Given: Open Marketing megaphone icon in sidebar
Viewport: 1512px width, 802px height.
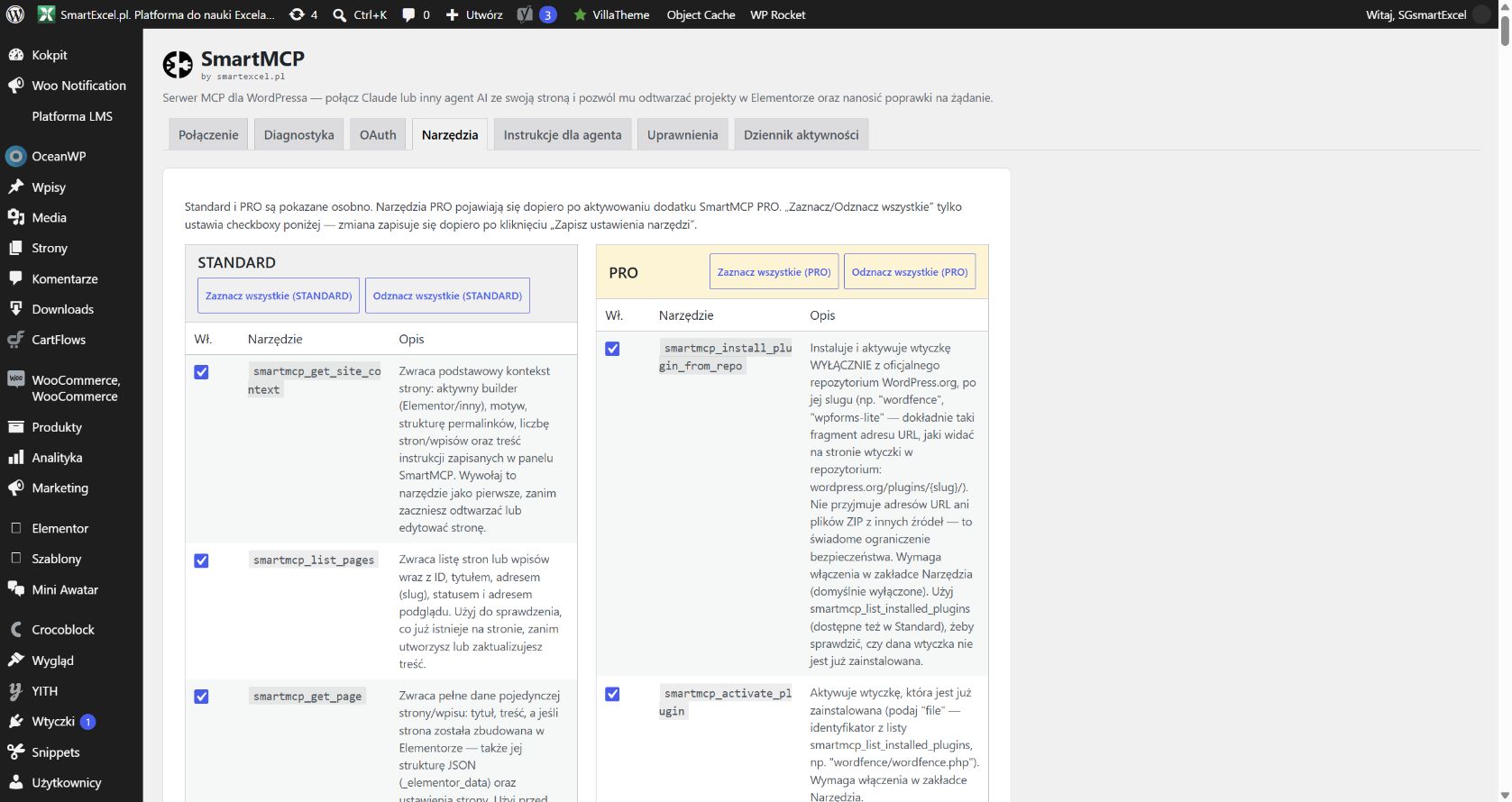Looking at the screenshot, I should tap(15, 488).
